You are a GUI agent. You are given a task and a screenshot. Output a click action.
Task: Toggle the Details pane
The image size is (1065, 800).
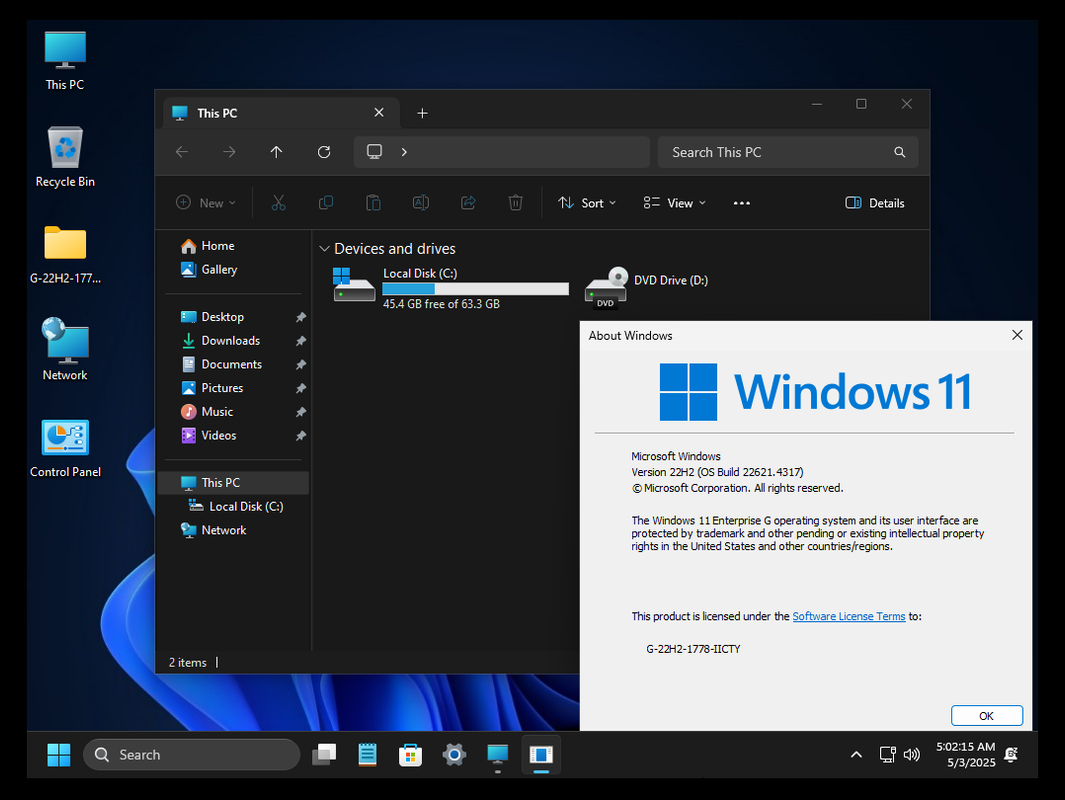[874, 203]
